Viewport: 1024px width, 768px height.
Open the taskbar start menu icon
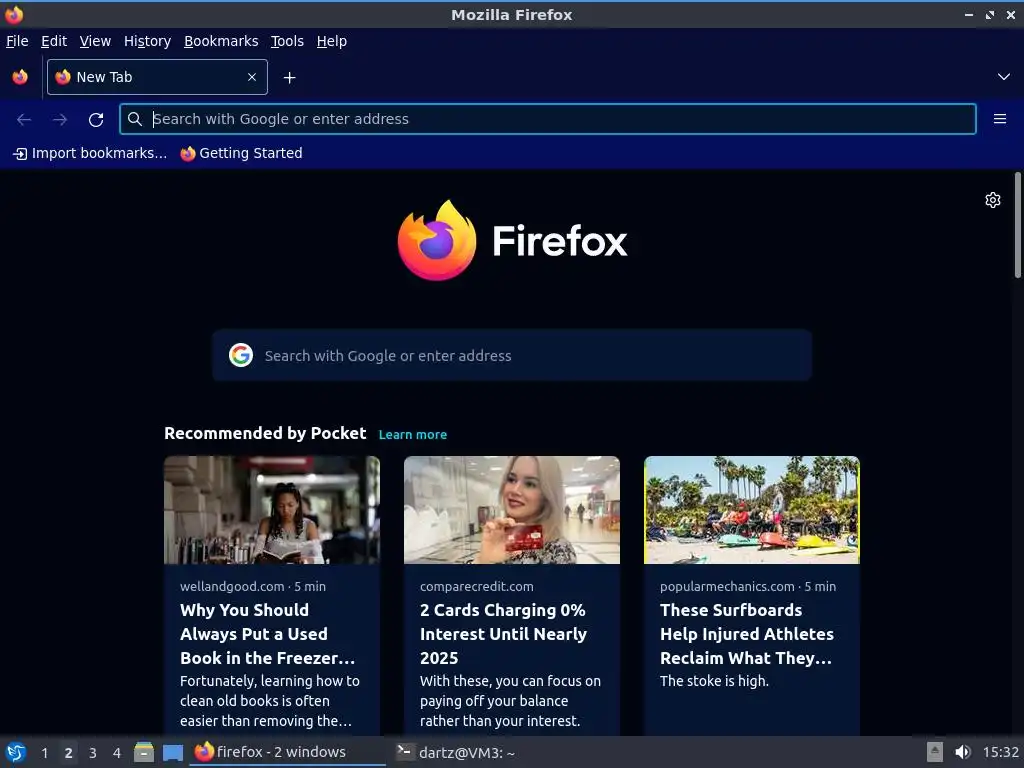[x=16, y=752]
